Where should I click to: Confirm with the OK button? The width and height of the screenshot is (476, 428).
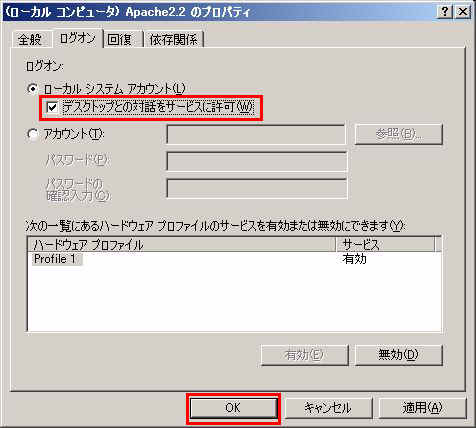[233, 408]
